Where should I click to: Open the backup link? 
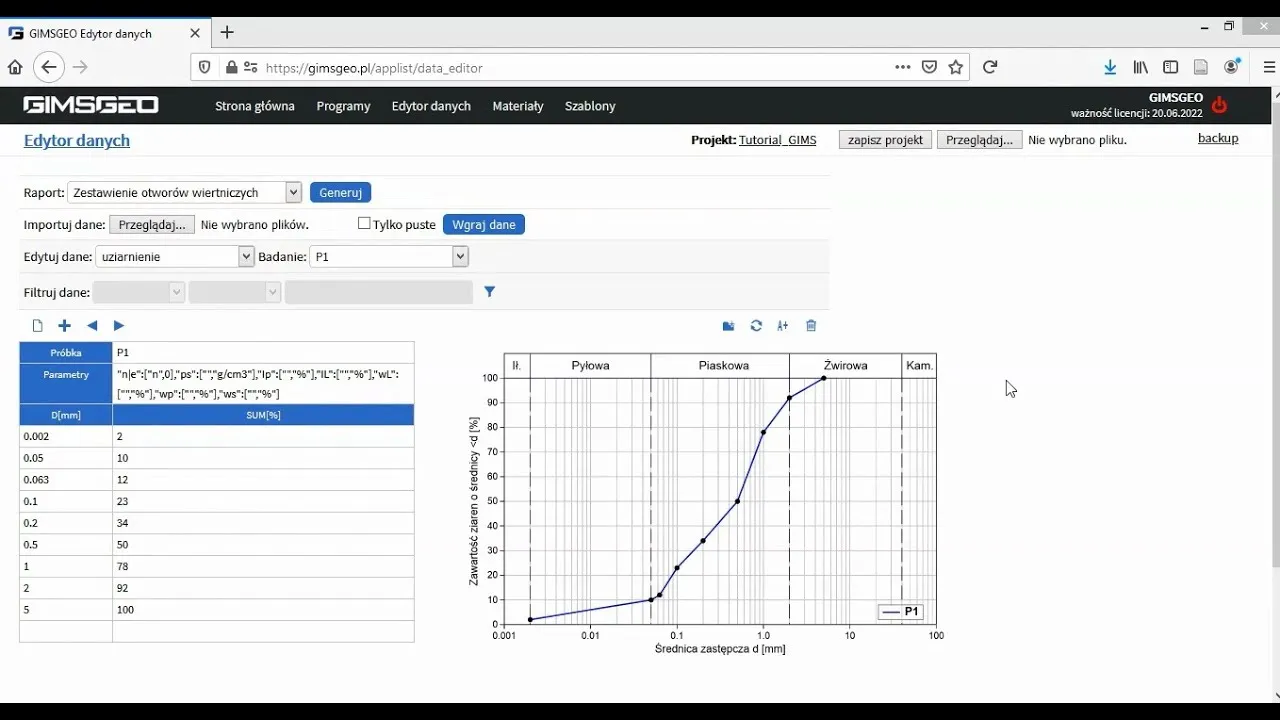pyautogui.click(x=1218, y=139)
